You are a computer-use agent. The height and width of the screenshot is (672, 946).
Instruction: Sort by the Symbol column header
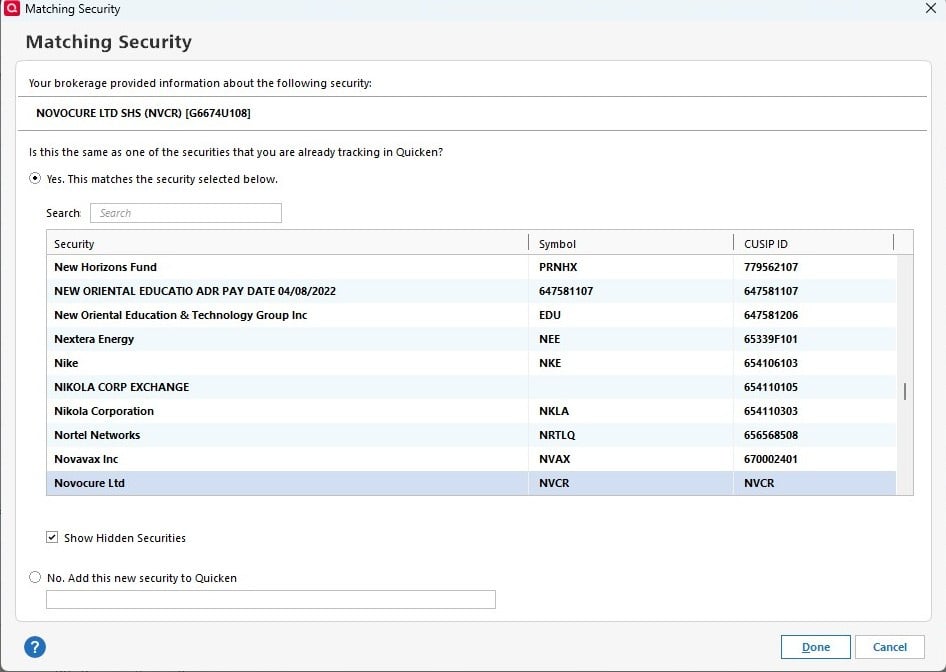(629, 244)
